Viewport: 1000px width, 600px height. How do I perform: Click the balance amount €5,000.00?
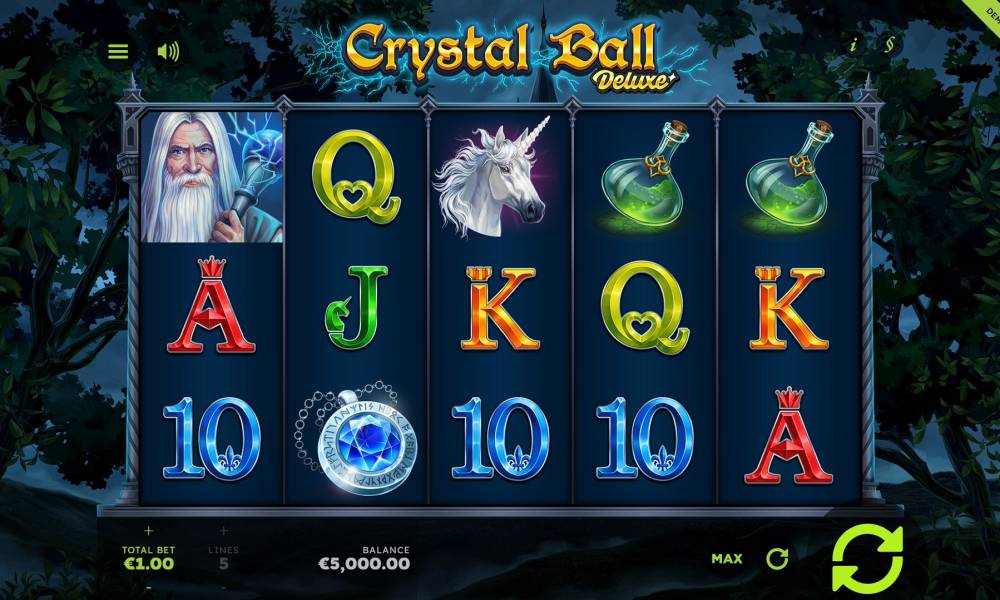click(x=364, y=564)
